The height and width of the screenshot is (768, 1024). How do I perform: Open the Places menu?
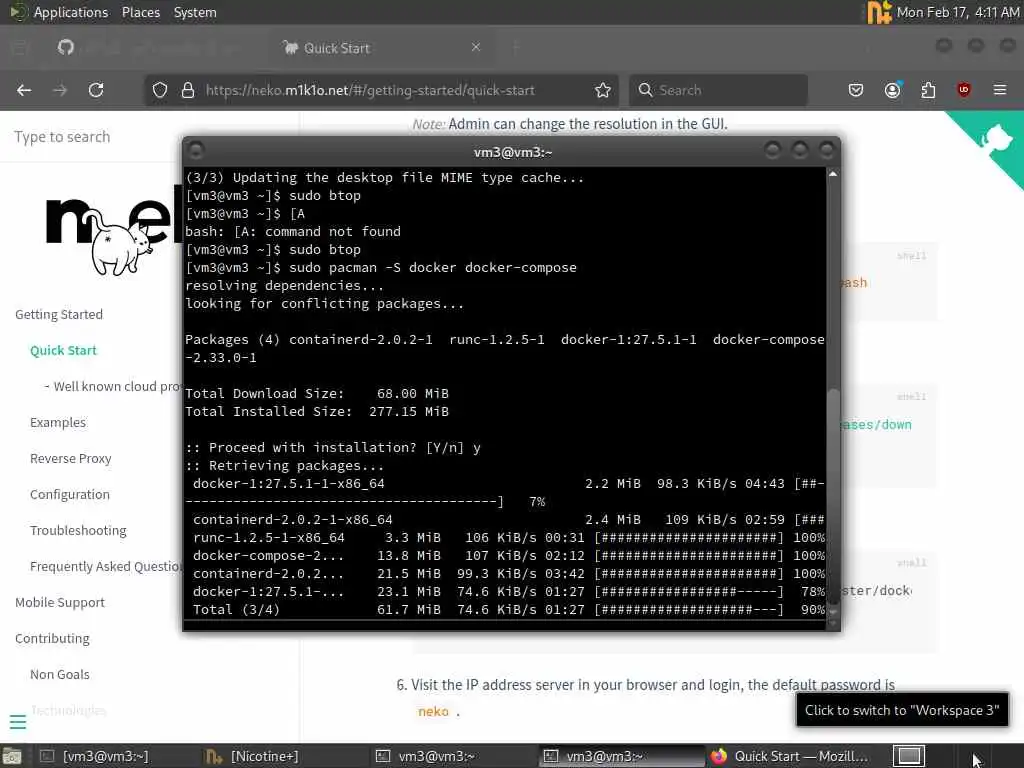click(x=140, y=12)
